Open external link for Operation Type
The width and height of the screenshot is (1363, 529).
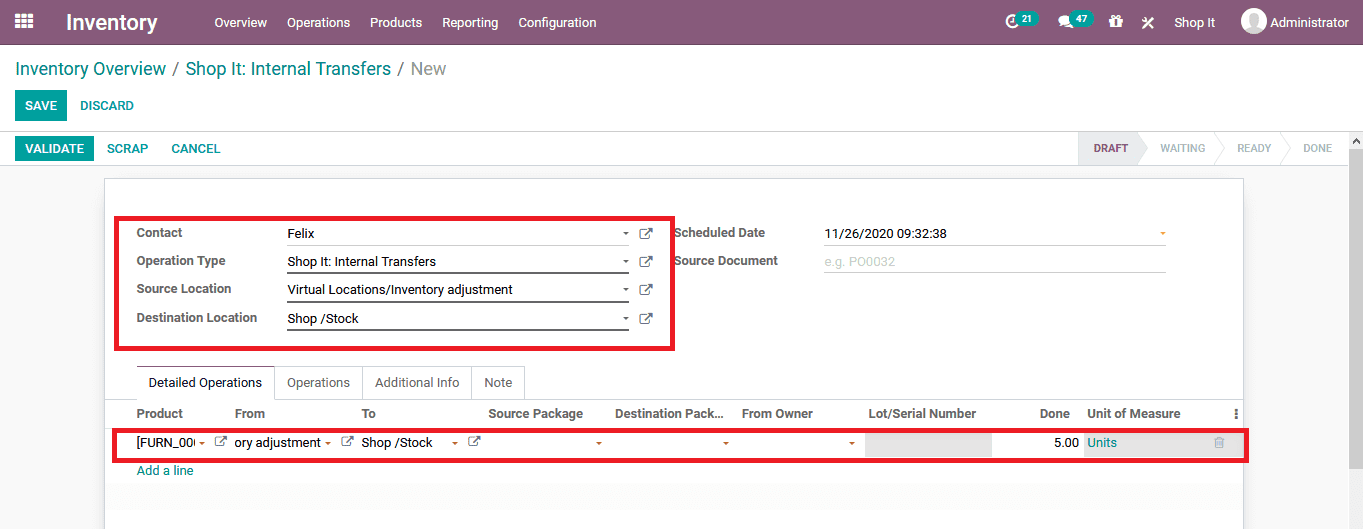tap(646, 262)
